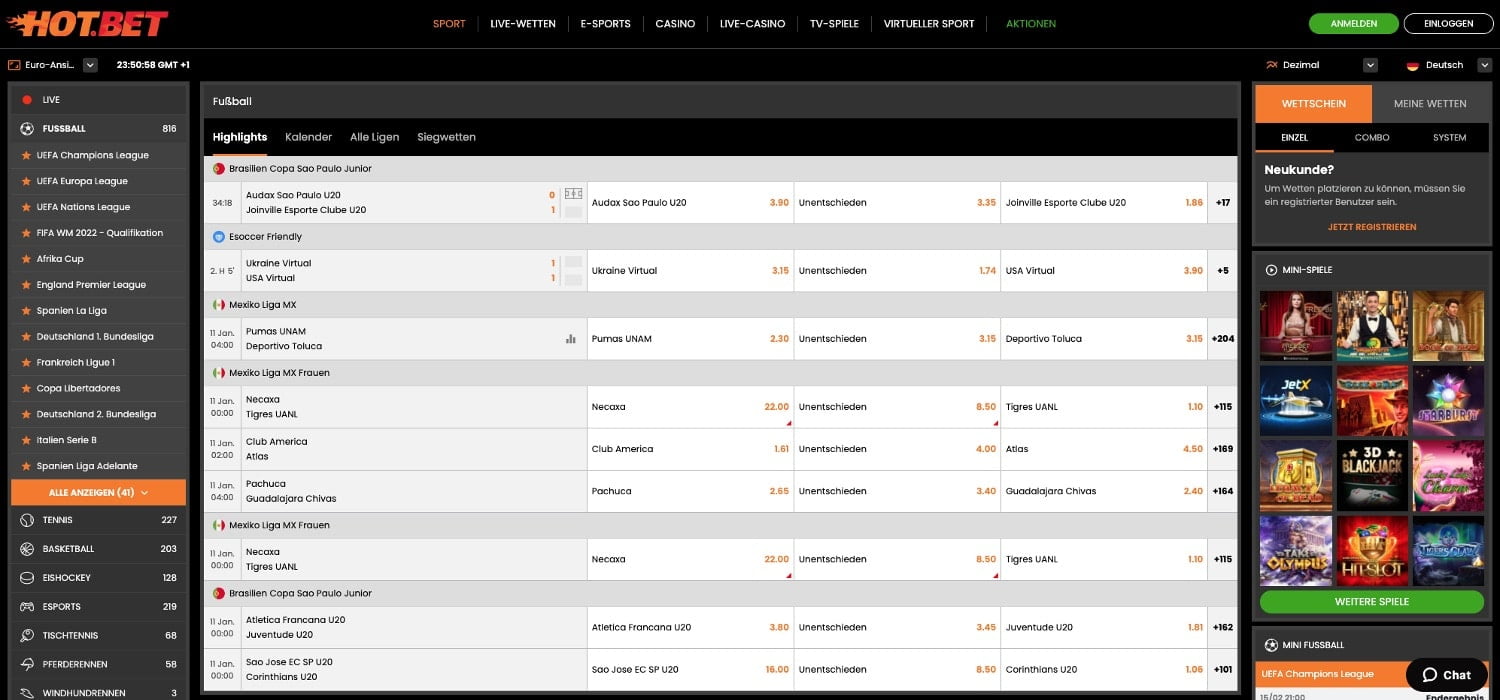Image resolution: width=1500 pixels, height=700 pixels.
Task: Expand +17 more markets for Audax match
Action: [1222, 203]
